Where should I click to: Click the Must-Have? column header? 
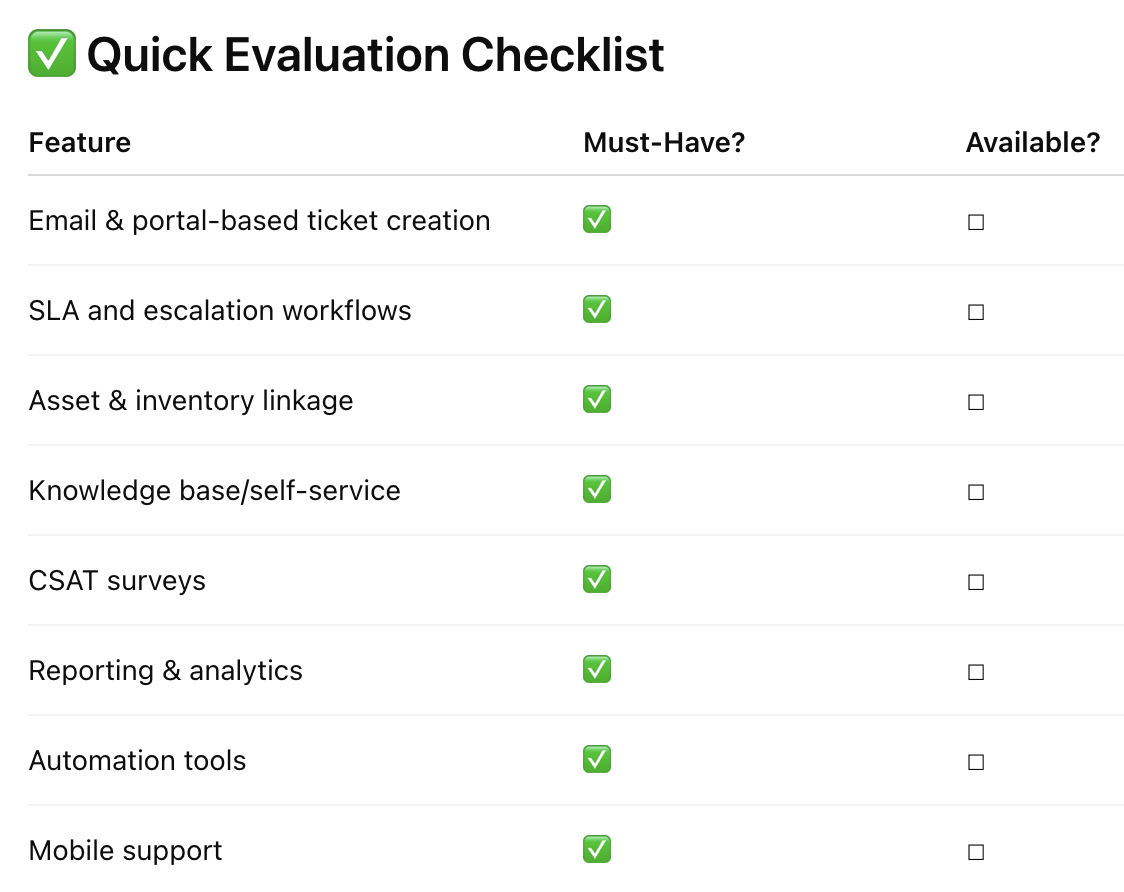click(x=664, y=143)
